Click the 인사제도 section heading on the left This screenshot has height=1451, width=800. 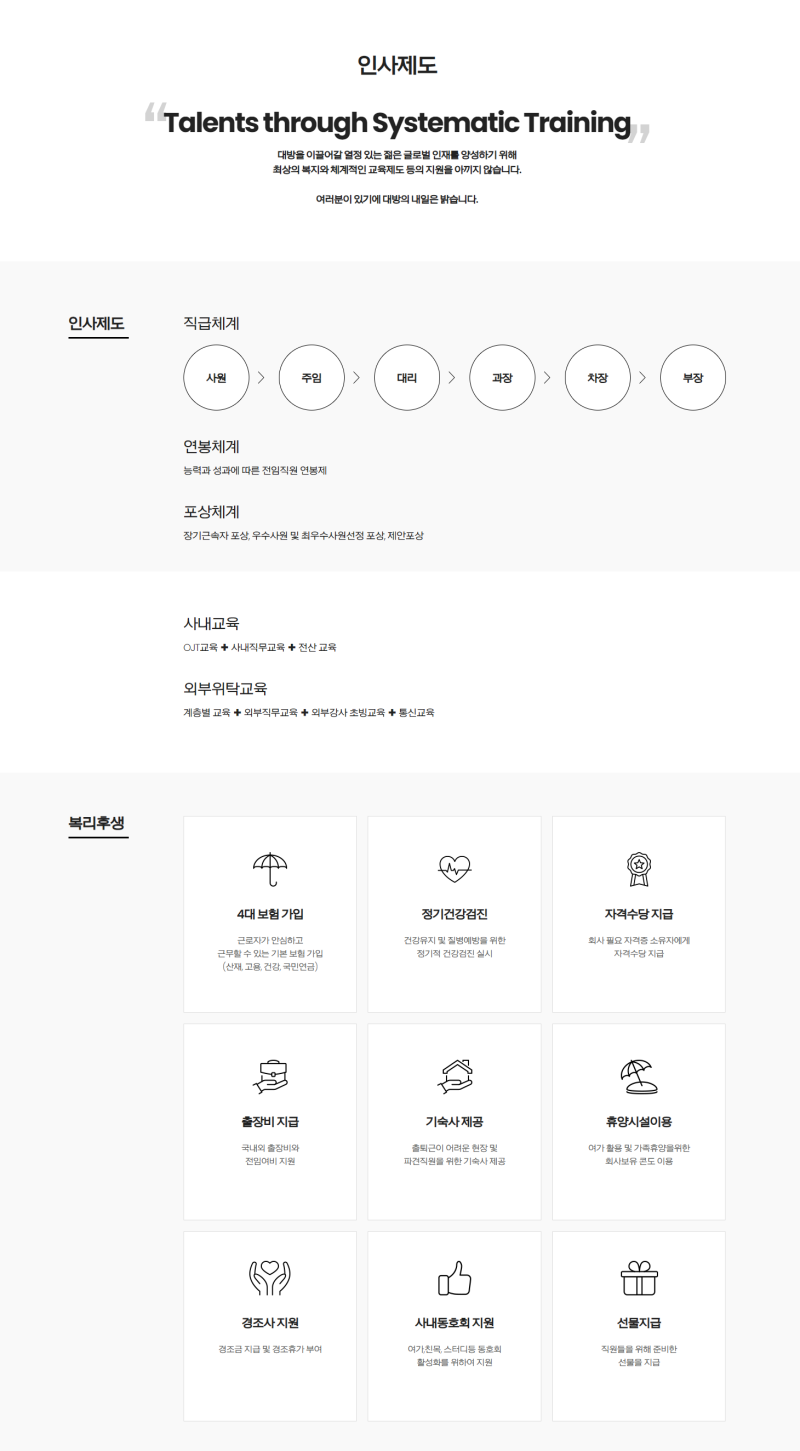point(97,324)
